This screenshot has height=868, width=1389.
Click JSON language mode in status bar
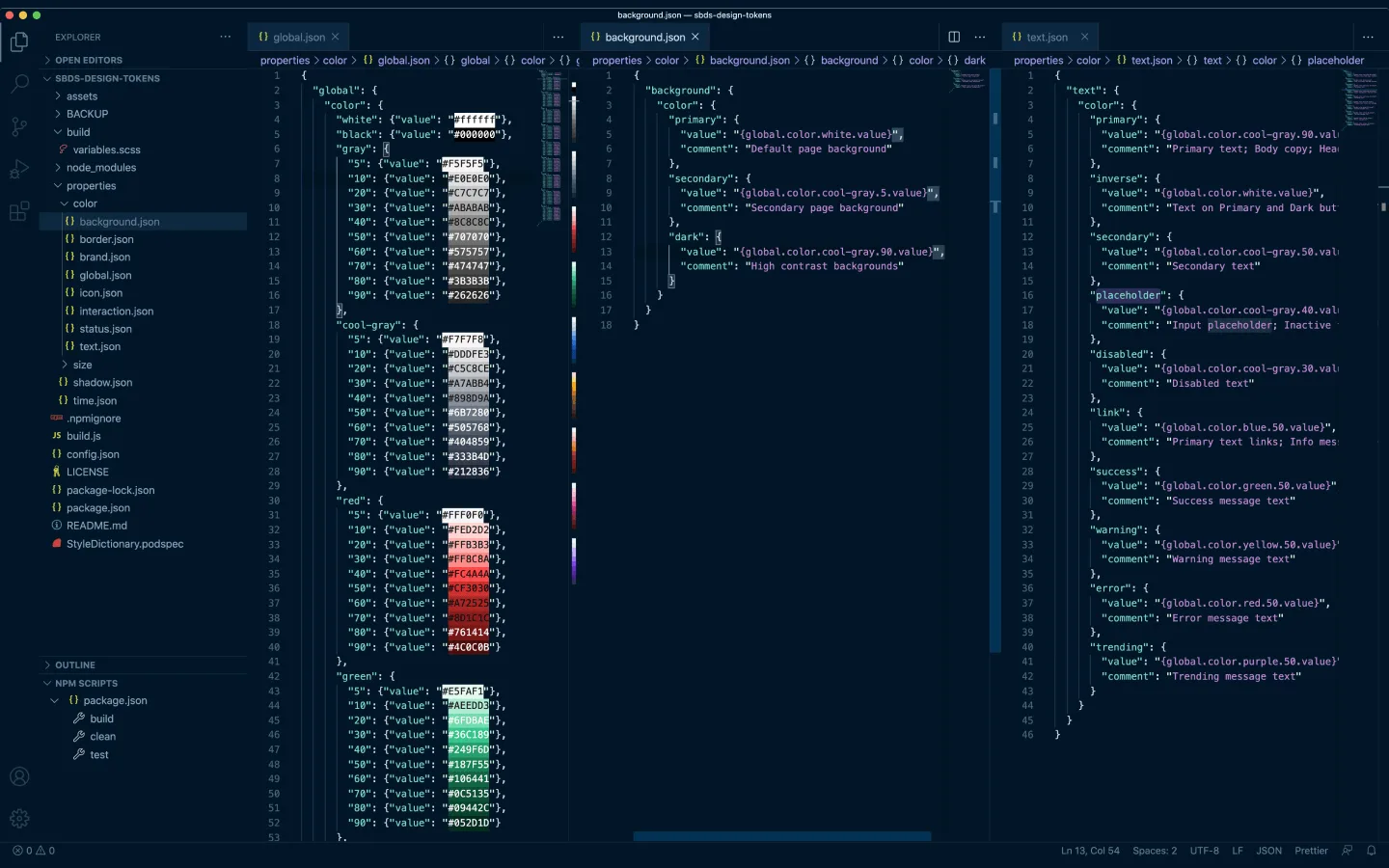tap(1269, 851)
